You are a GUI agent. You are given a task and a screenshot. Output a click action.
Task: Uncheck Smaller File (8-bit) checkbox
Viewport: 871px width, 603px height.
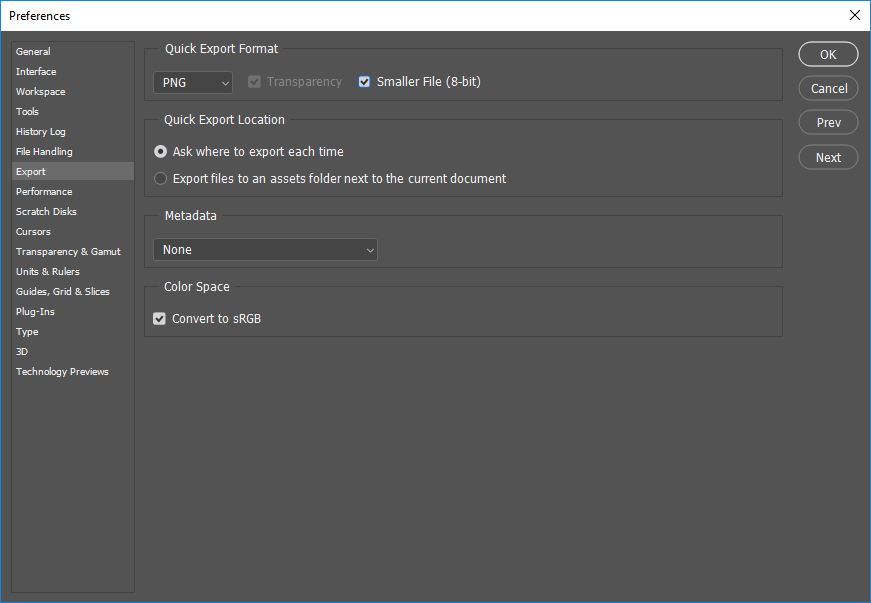(x=365, y=82)
